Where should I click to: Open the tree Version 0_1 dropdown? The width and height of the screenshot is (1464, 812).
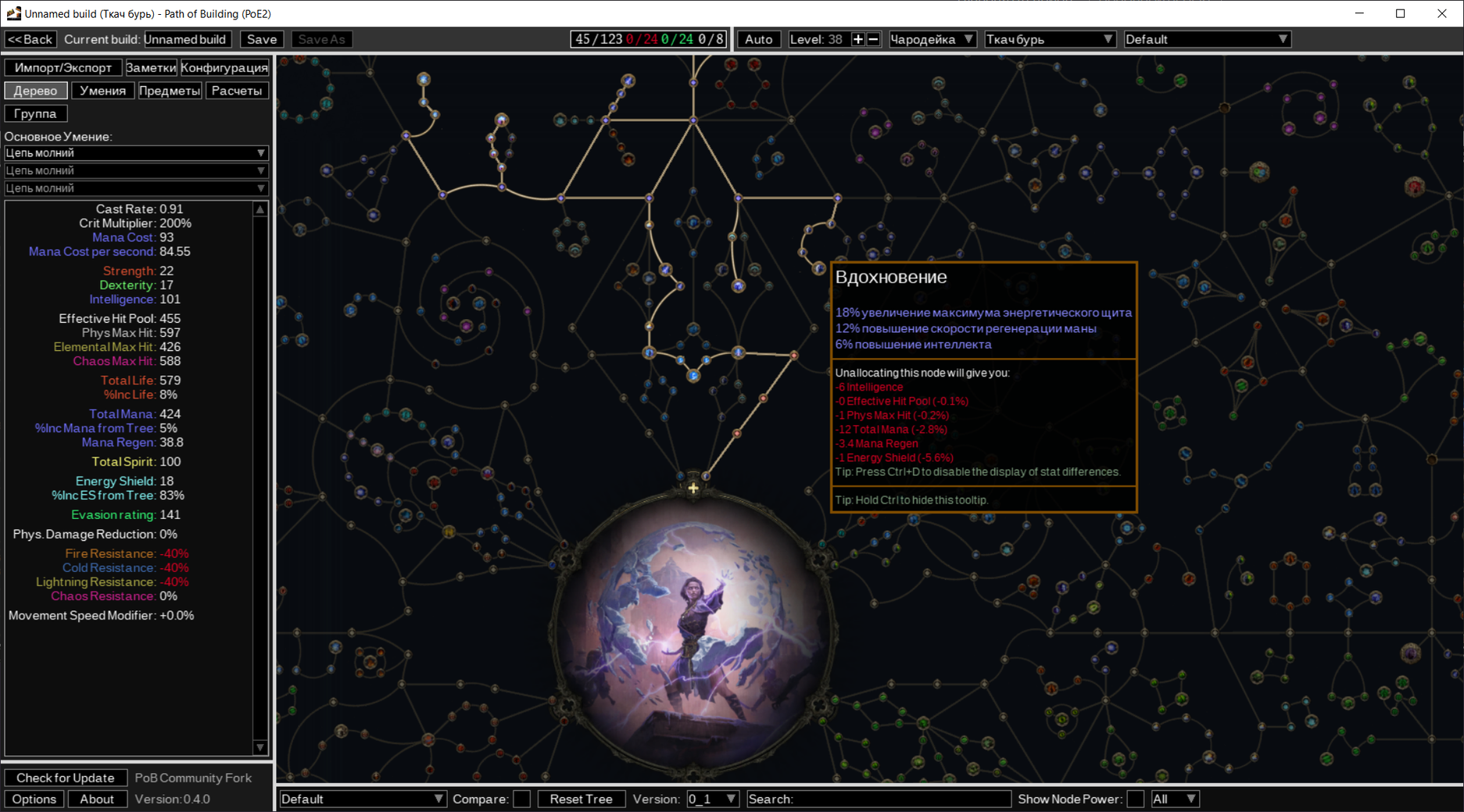point(711,799)
